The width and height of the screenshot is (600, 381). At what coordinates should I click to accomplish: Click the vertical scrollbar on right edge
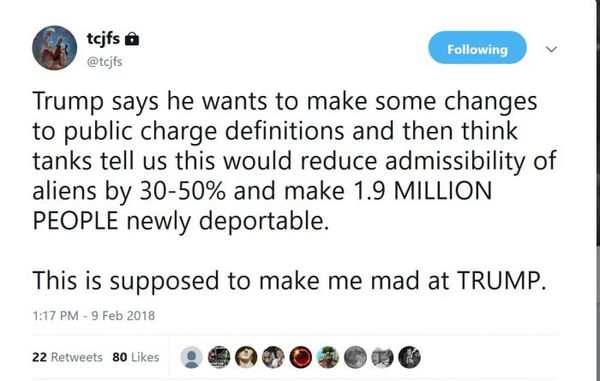(598, 190)
